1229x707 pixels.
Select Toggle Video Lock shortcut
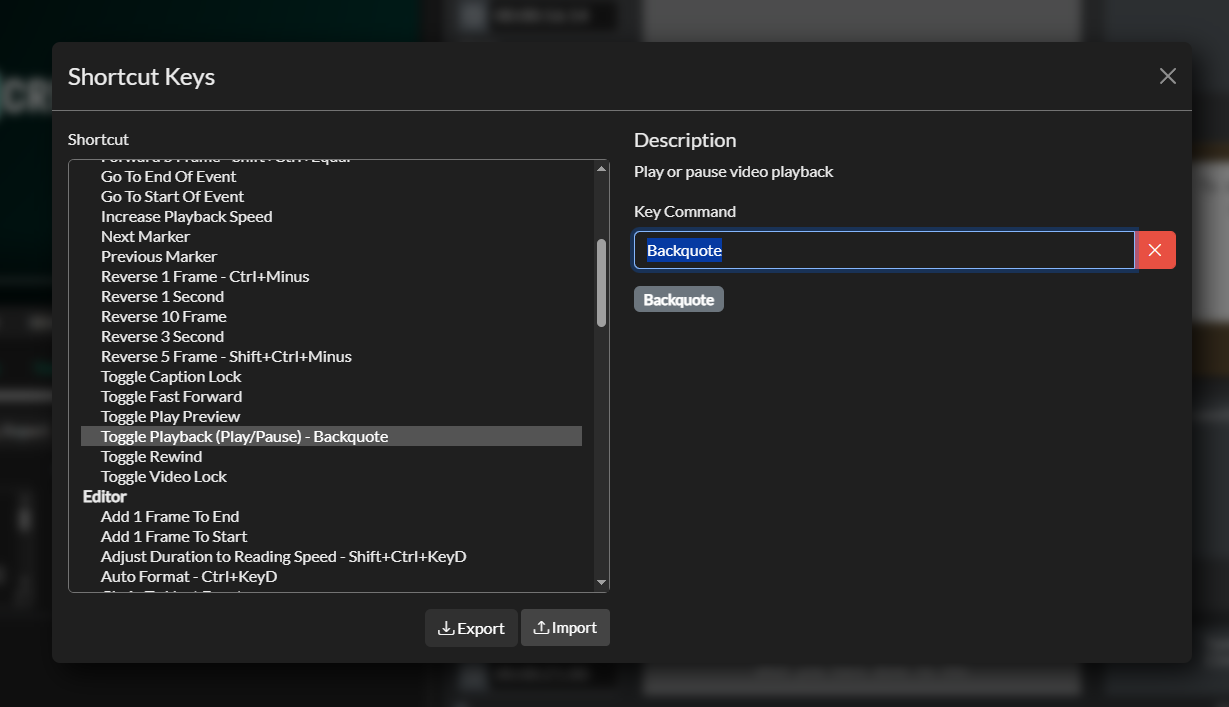coord(331,477)
